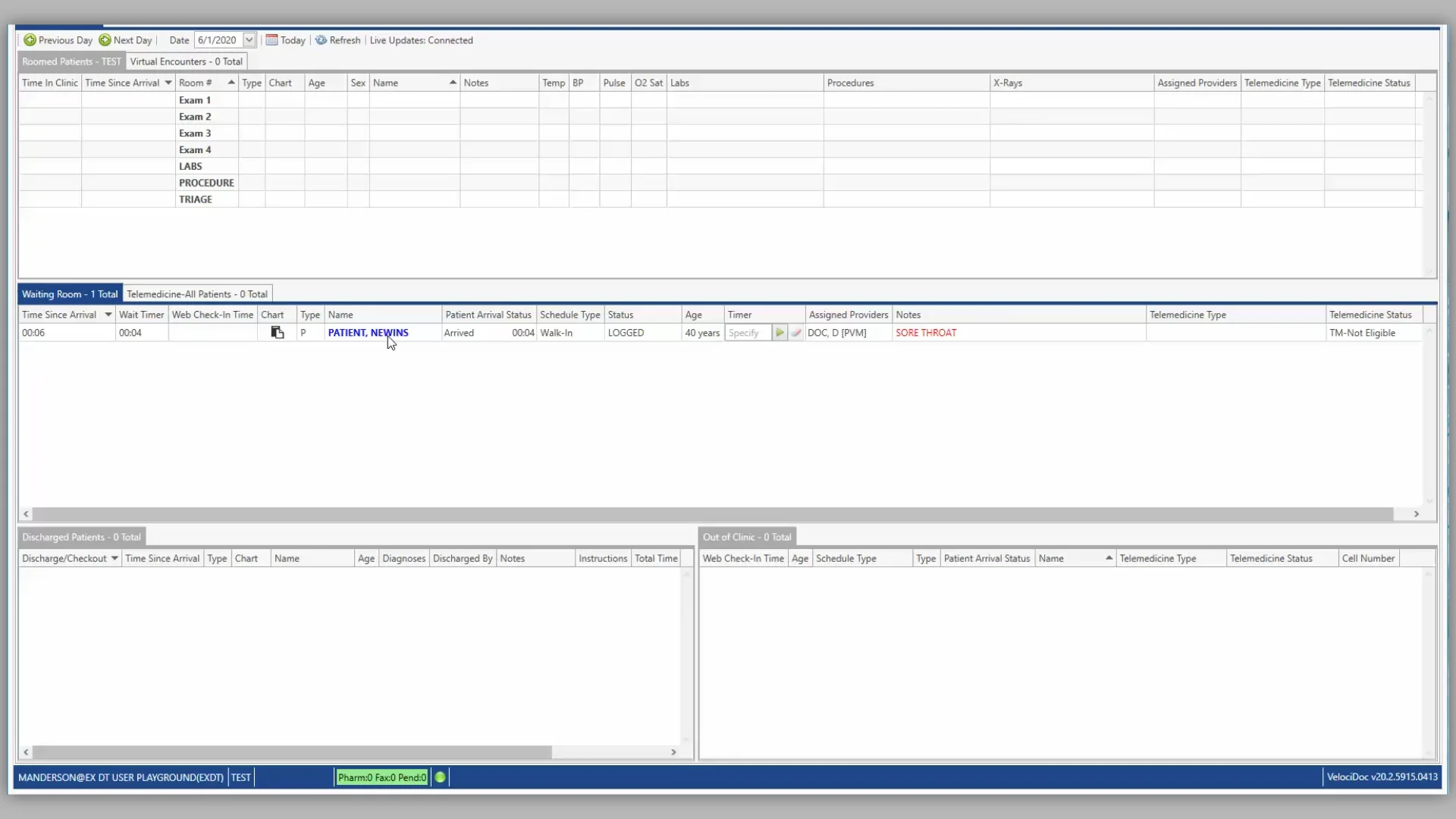Open the Date field dropdown
This screenshot has width=1456, height=819.
coord(249,39)
